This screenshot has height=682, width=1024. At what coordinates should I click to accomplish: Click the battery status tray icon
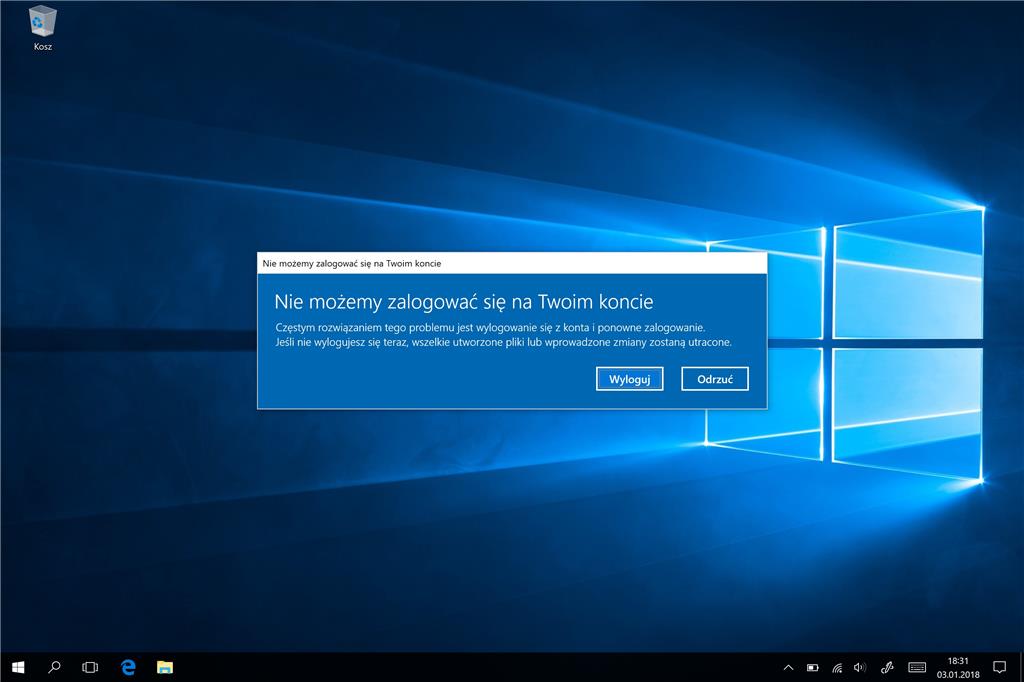tap(812, 668)
